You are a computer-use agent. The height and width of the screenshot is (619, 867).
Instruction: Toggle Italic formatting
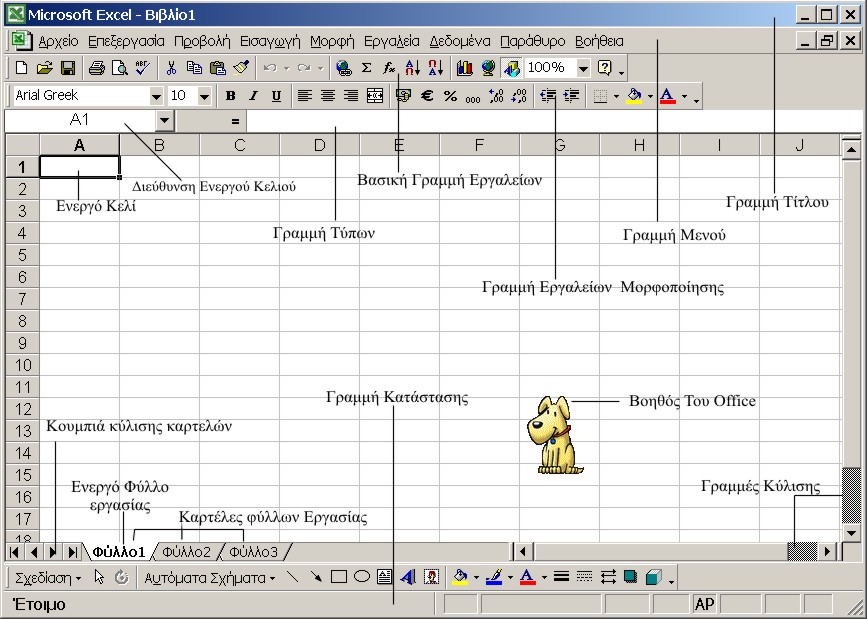253,96
